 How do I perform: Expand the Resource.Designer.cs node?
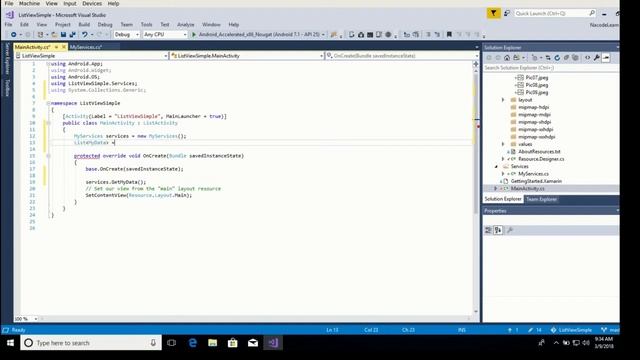pyautogui.click(x=503, y=159)
